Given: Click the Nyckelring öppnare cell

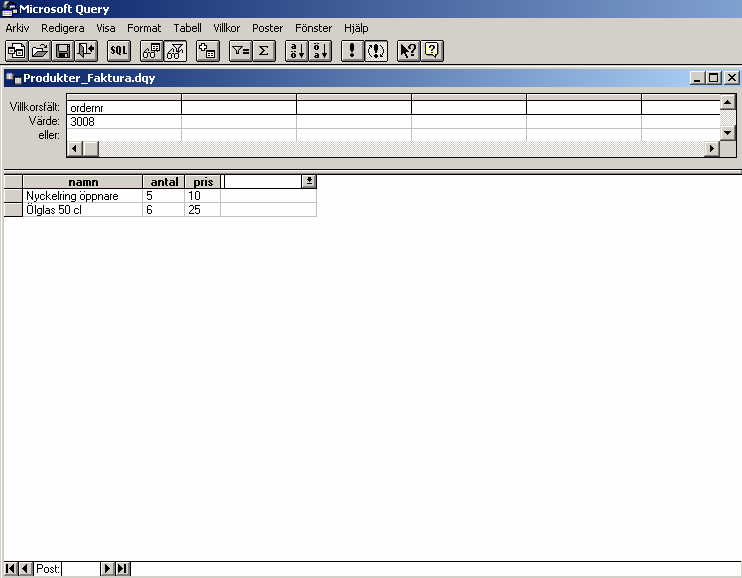Looking at the screenshot, I should (x=83, y=196).
